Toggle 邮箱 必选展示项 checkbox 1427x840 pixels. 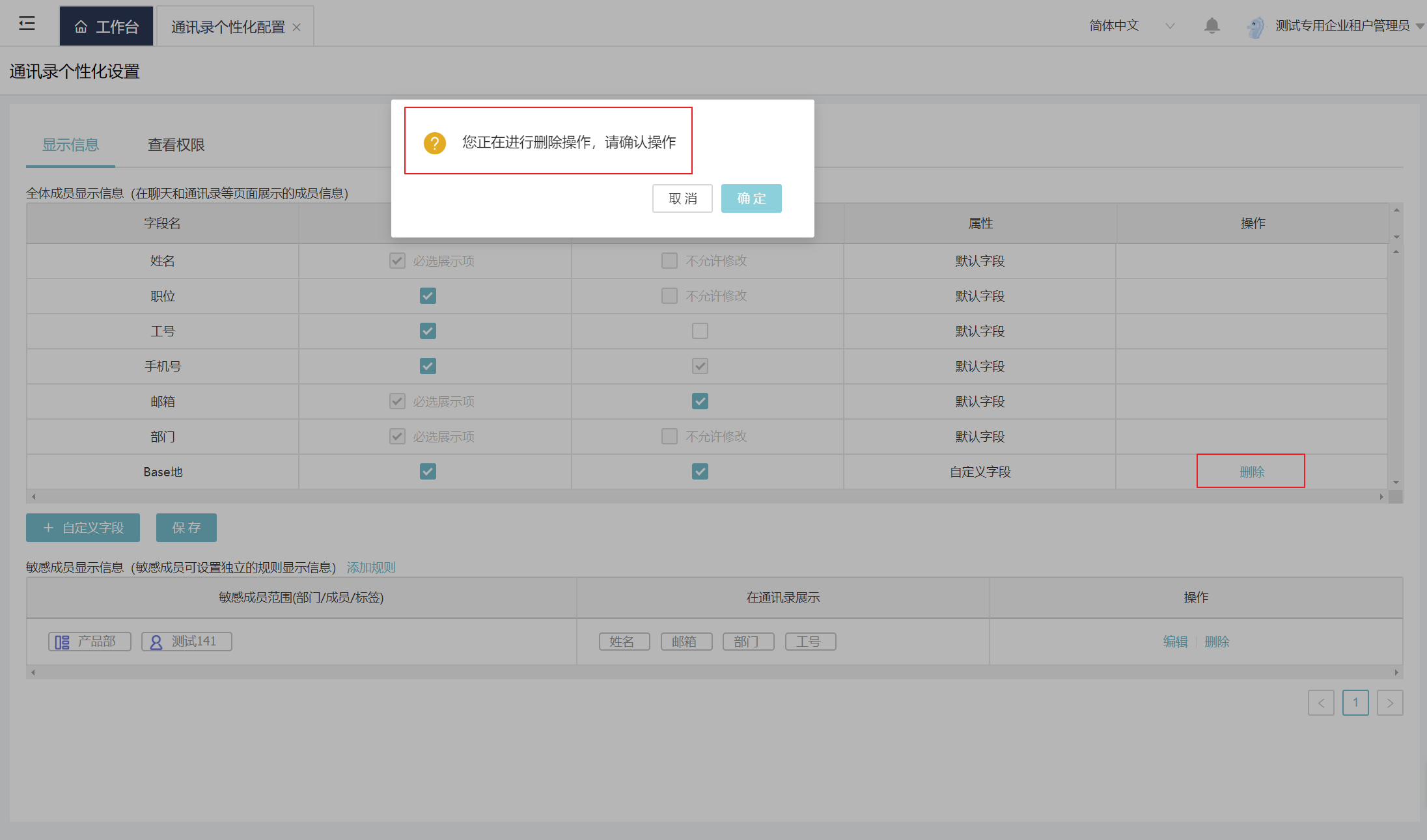point(397,401)
